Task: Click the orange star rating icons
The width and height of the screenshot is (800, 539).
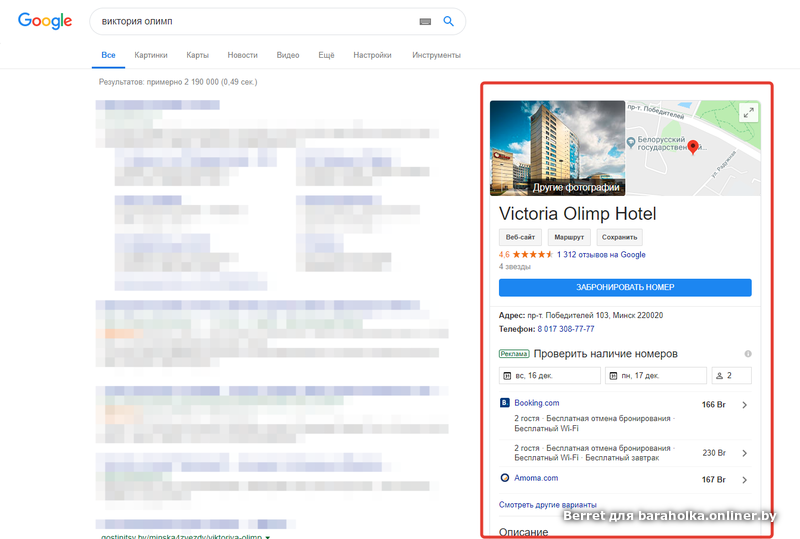Action: (533, 254)
